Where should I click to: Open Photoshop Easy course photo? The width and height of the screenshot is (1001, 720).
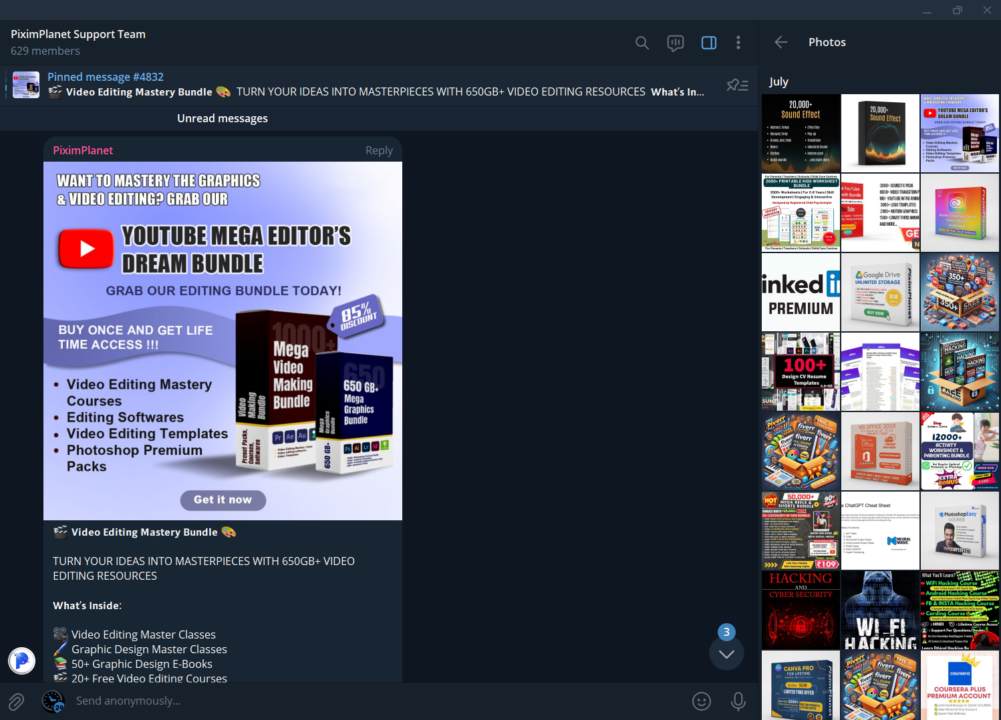coord(960,530)
